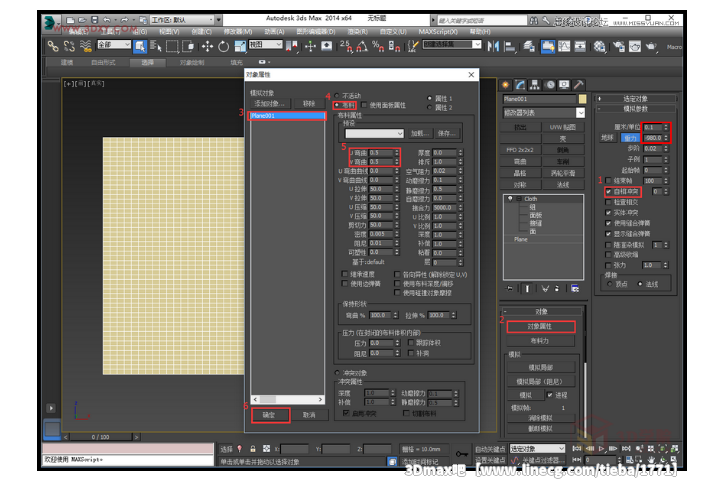Click the 对象属性 button

540,326
